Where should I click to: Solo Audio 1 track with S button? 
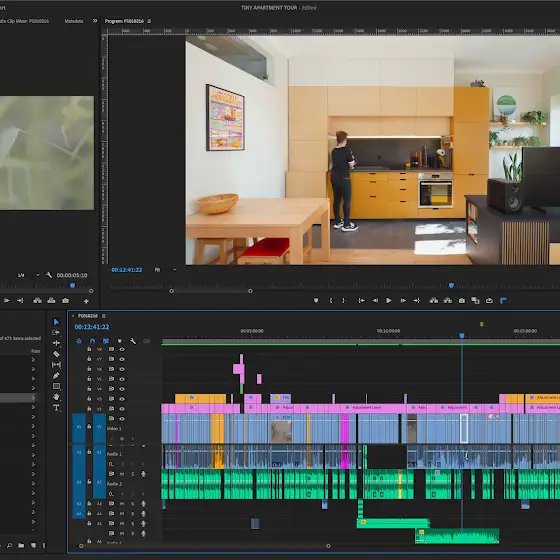click(132, 474)
